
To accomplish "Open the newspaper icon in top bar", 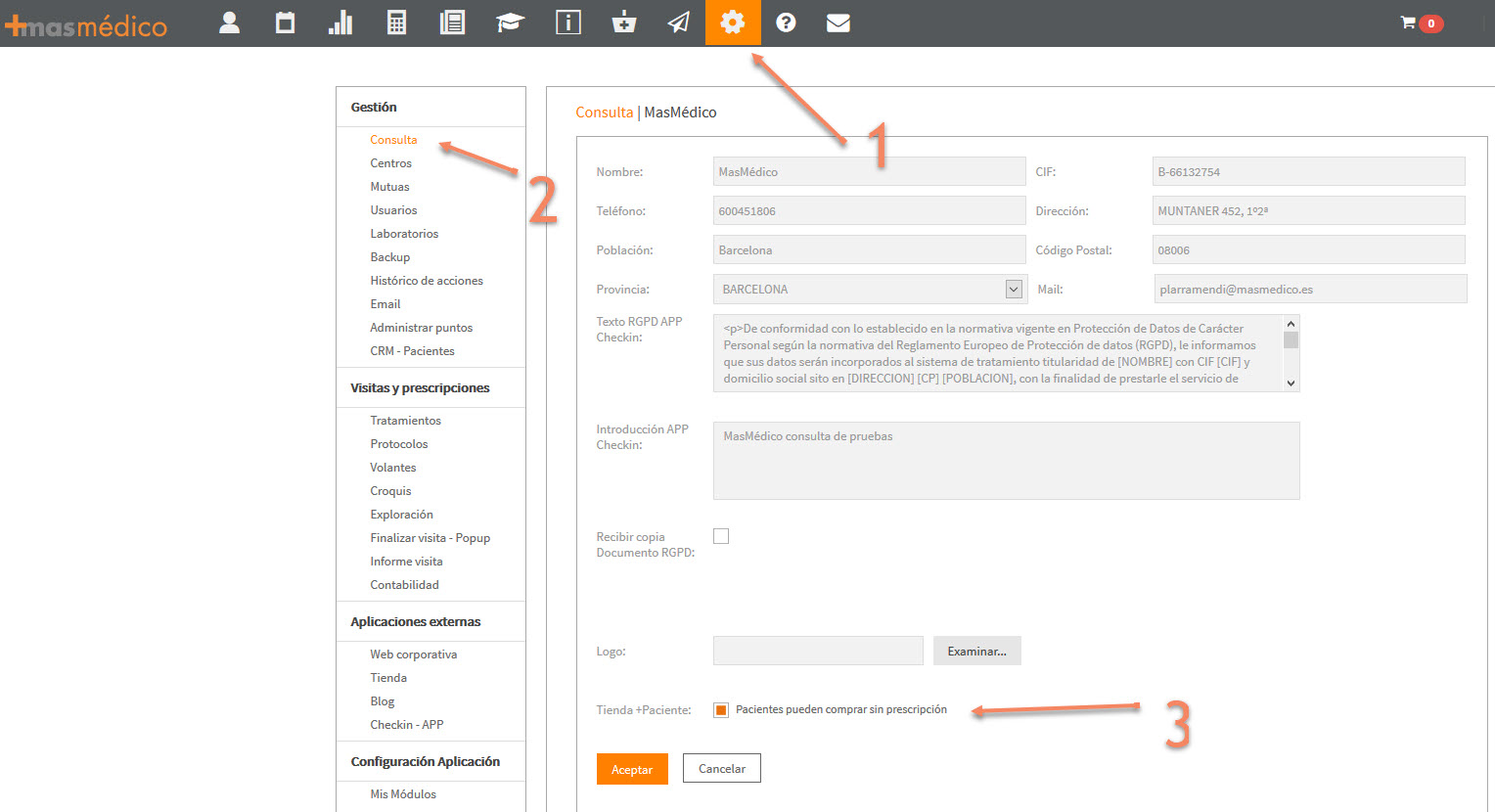I will point(452,23).
